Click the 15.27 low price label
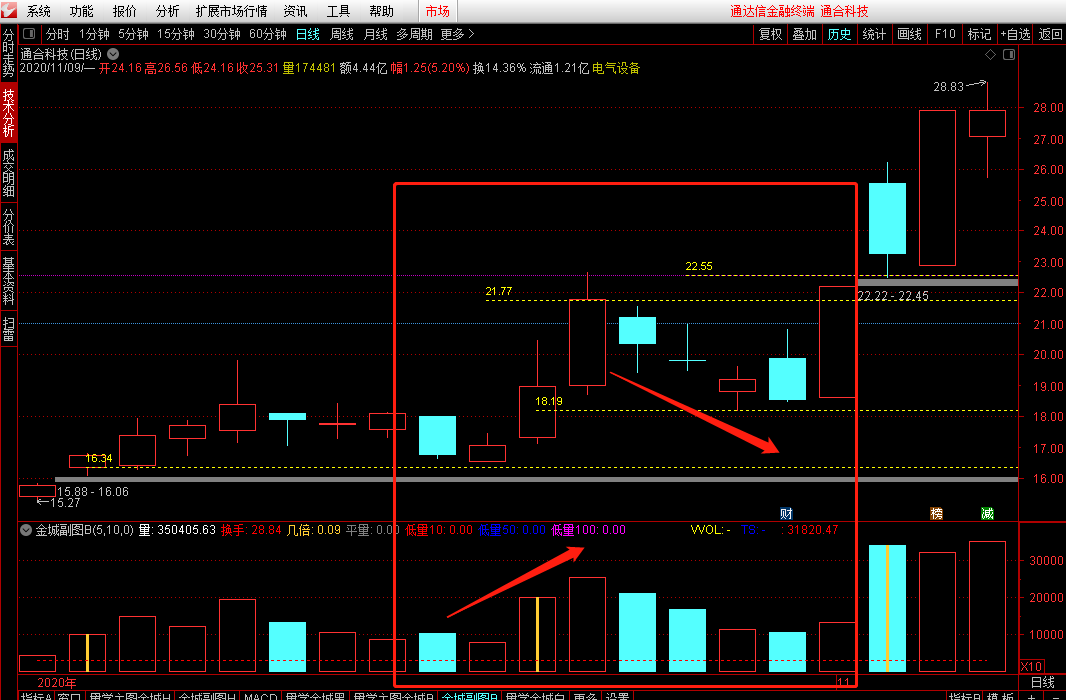Screen dimensions: 1066x700 click(65, 503)
